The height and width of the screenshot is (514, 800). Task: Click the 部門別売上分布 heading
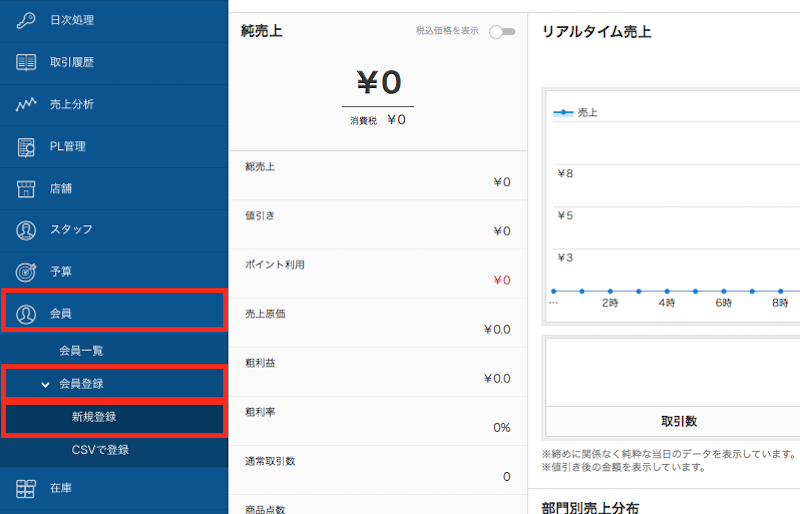coord(590,508)
